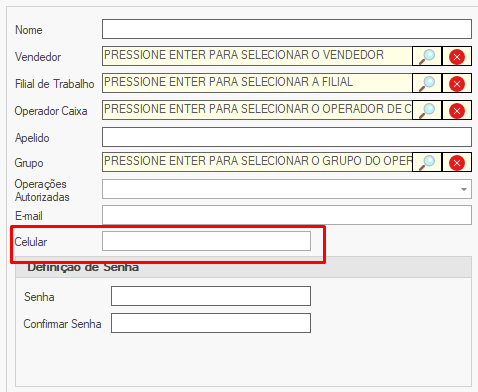Select the Vendedor lookup text field

click(x=257, y=56)
